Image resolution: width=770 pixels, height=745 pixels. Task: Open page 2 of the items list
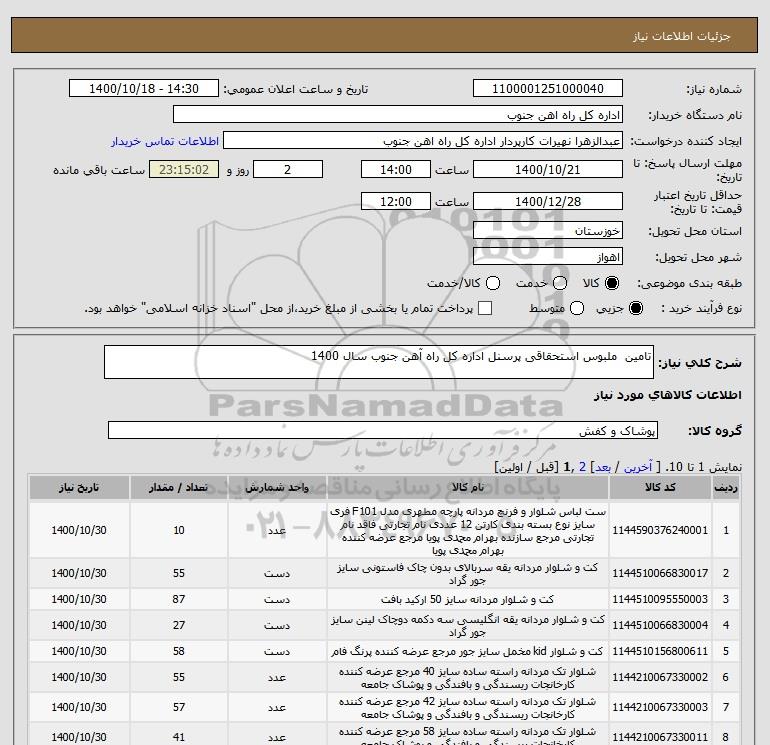pyautogui.click(x=582, y=467)
